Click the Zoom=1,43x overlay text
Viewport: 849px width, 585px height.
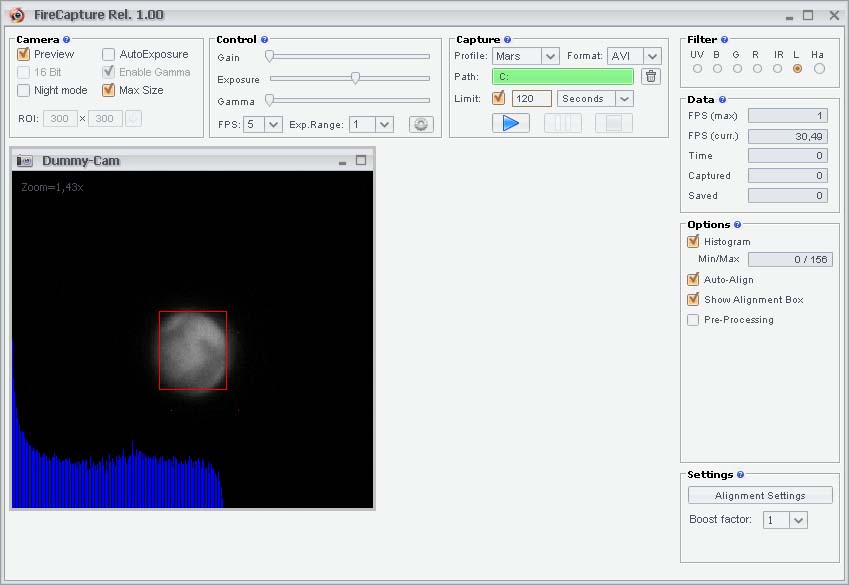click(52, 187)
